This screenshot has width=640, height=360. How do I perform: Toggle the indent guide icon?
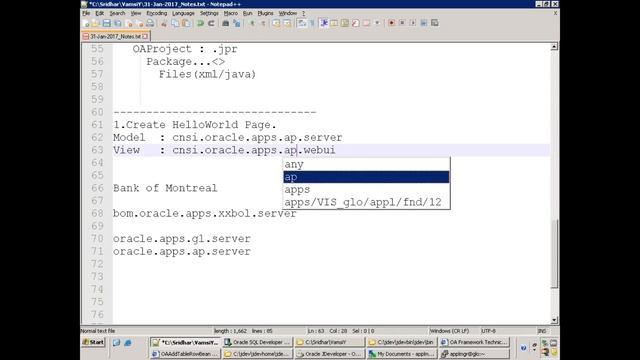point(323,23)
